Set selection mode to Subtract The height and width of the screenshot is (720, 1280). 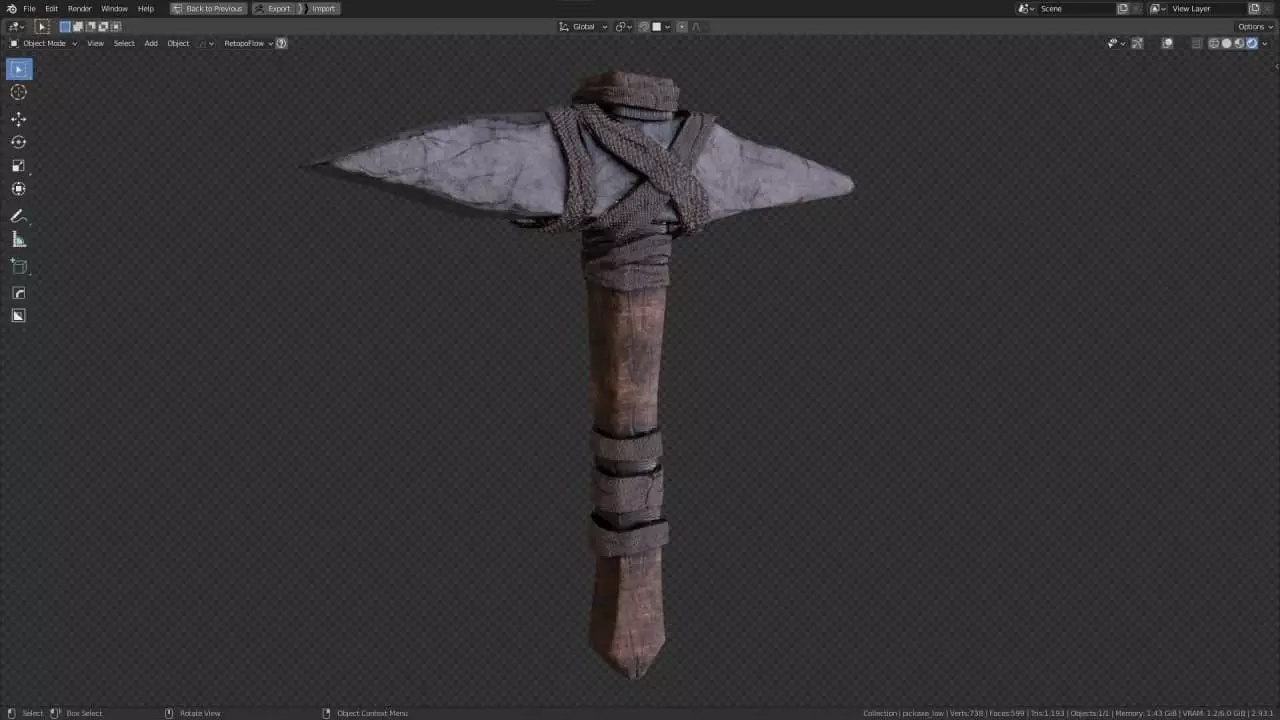[x=91, y=27]
